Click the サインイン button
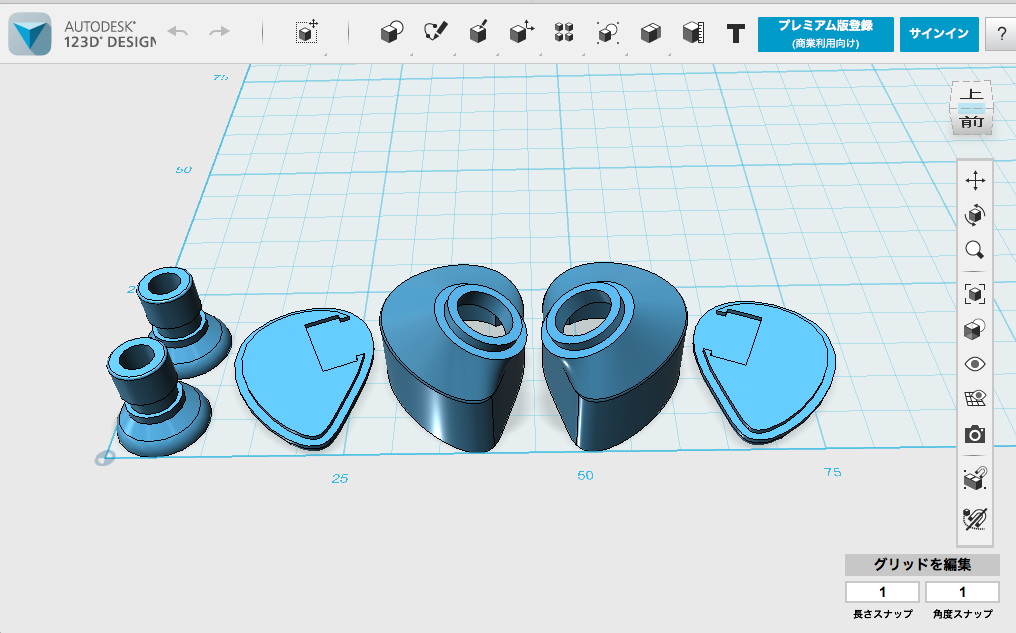The width and height of the screenshot is (1016, 633). point(939,34)
